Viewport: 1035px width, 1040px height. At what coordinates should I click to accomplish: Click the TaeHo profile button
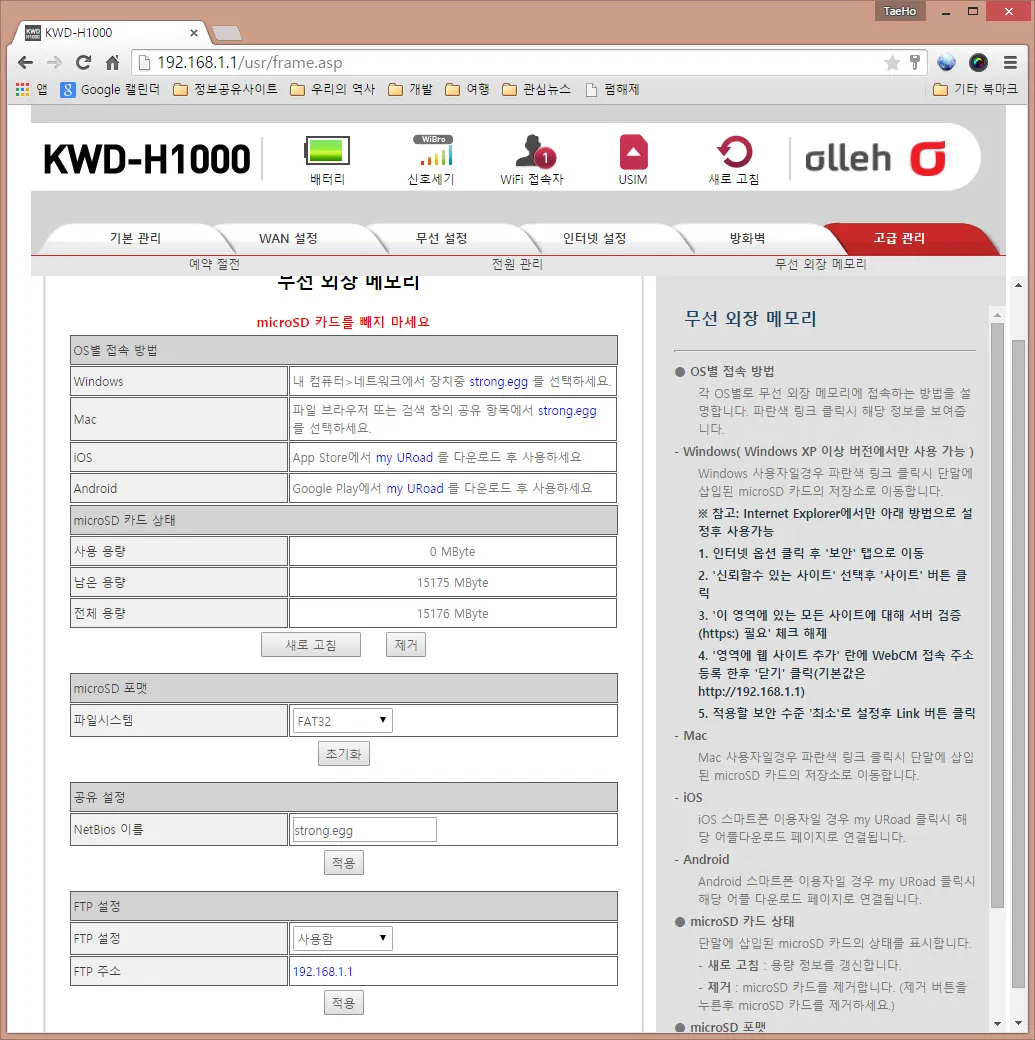[900, 11]
